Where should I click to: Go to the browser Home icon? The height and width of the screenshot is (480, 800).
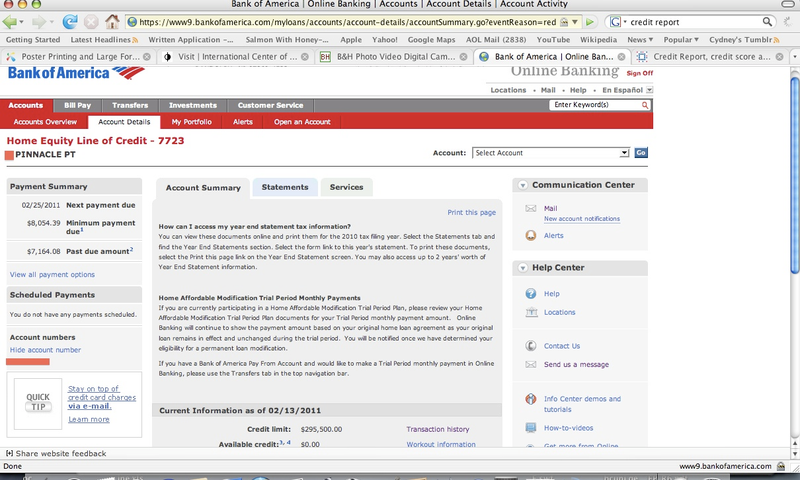[112, 22]
